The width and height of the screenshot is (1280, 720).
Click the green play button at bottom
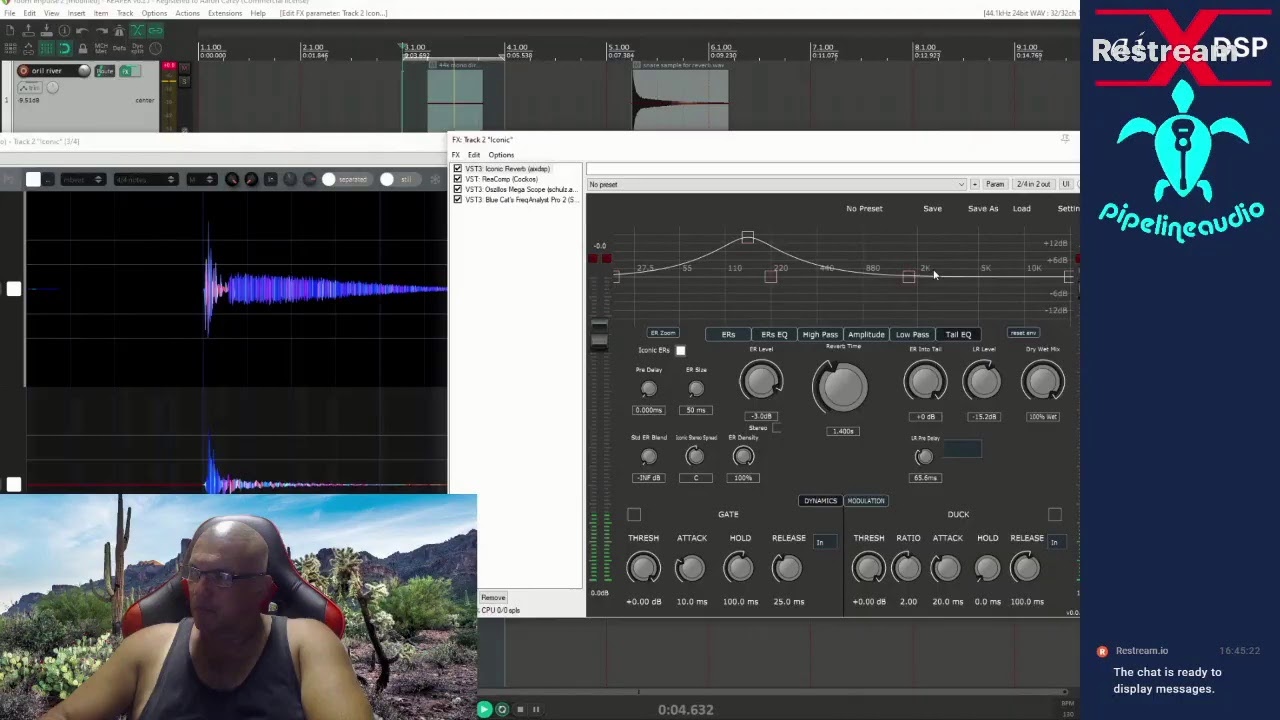pos(484,709)
